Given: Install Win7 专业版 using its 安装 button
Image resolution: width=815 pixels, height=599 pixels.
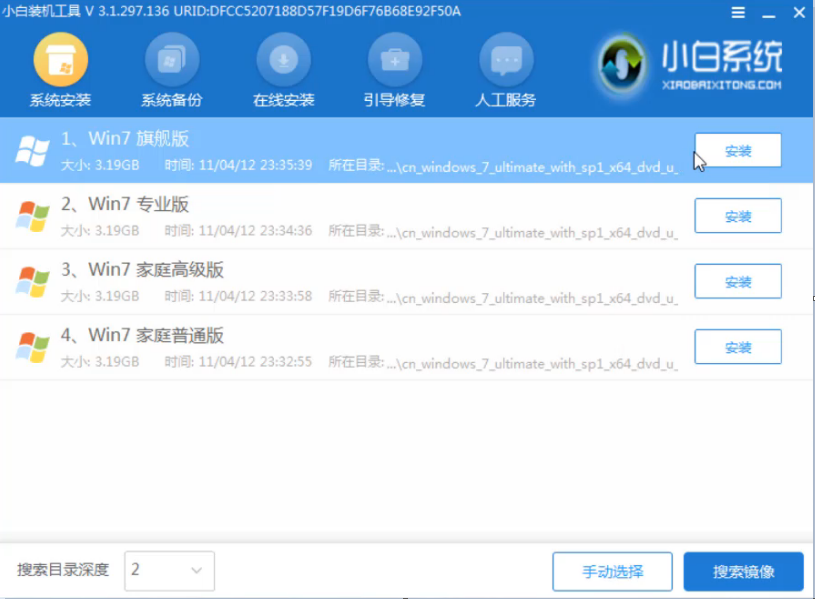Looking at the screenshot, I should coord(738,215).
